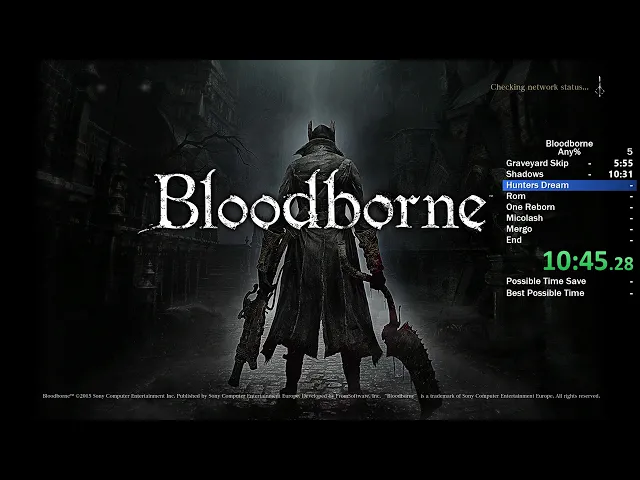Select the Mergo split row
640x480 pixels.
(569, 229)
